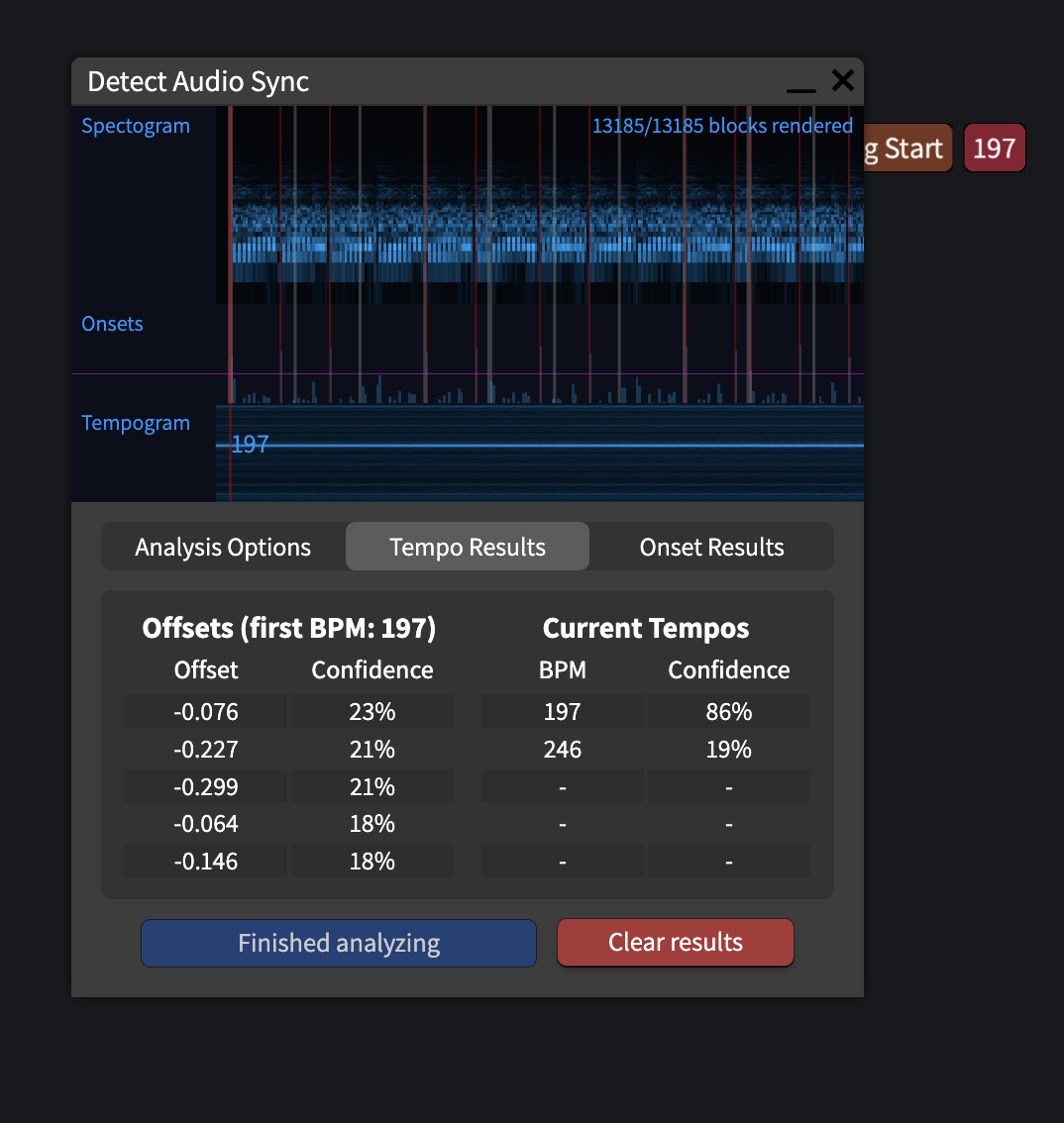Click the Spectogram label
The image size is (1064, 1123).
136,126
